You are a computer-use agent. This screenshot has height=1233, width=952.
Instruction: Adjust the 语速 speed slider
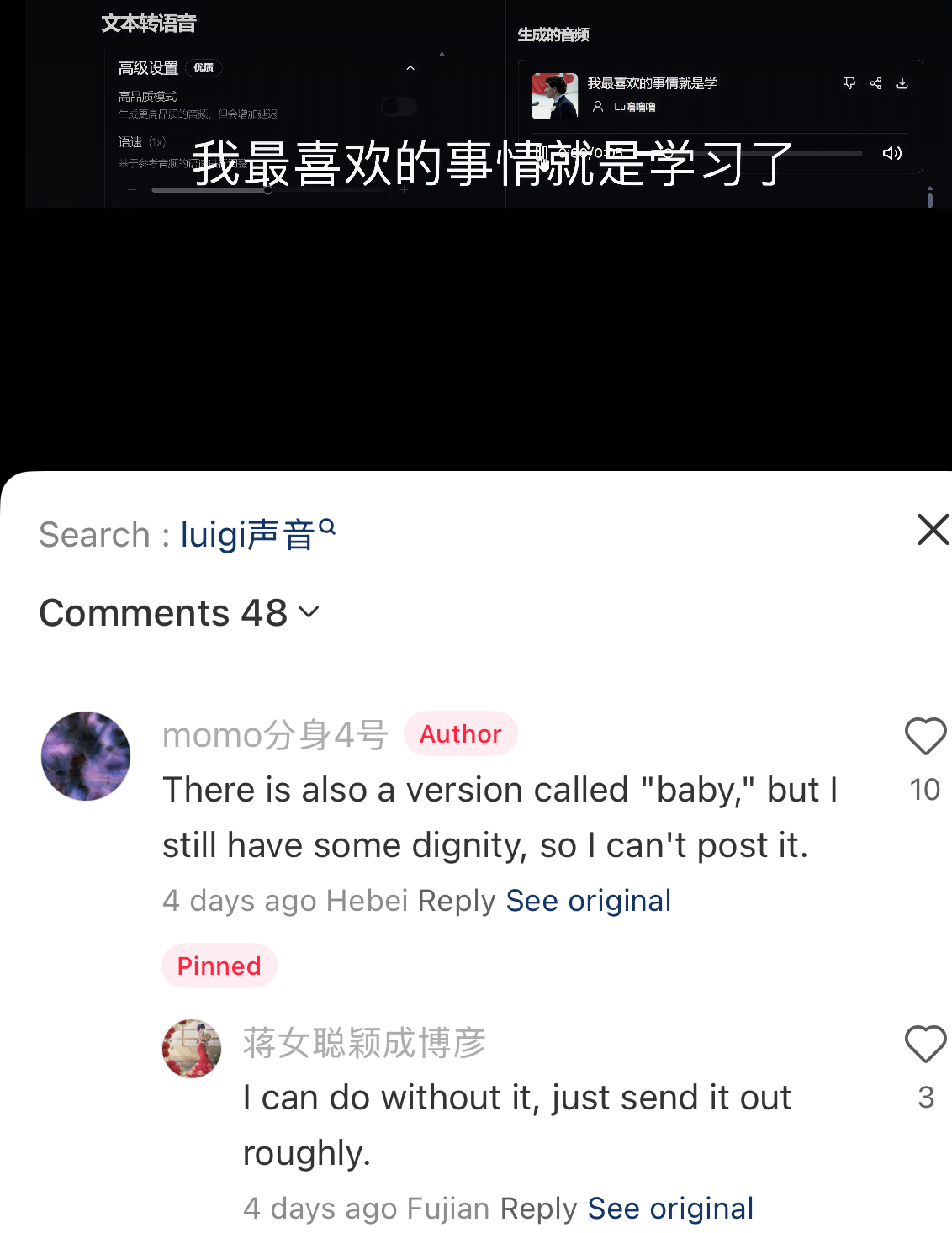pos(267,190)
